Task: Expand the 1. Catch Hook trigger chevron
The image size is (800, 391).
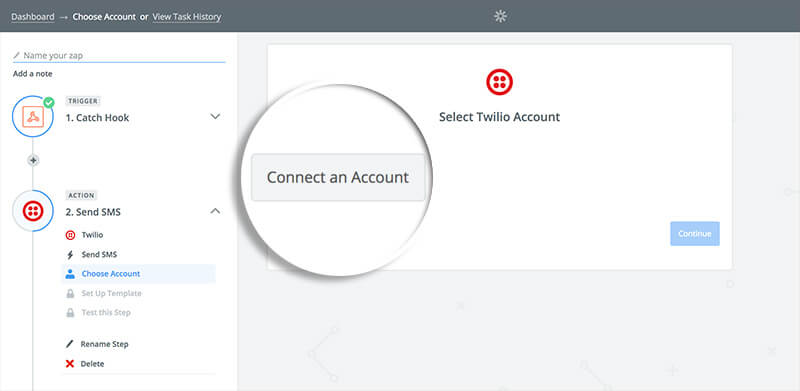Action: (x=215, y=117)
